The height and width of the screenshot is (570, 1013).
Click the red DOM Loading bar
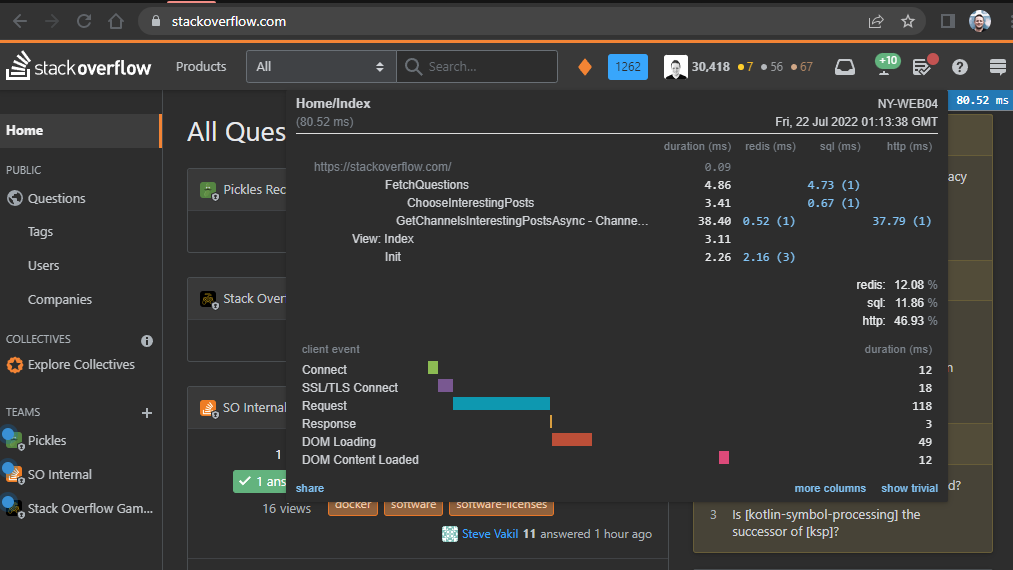click(572, 440)
